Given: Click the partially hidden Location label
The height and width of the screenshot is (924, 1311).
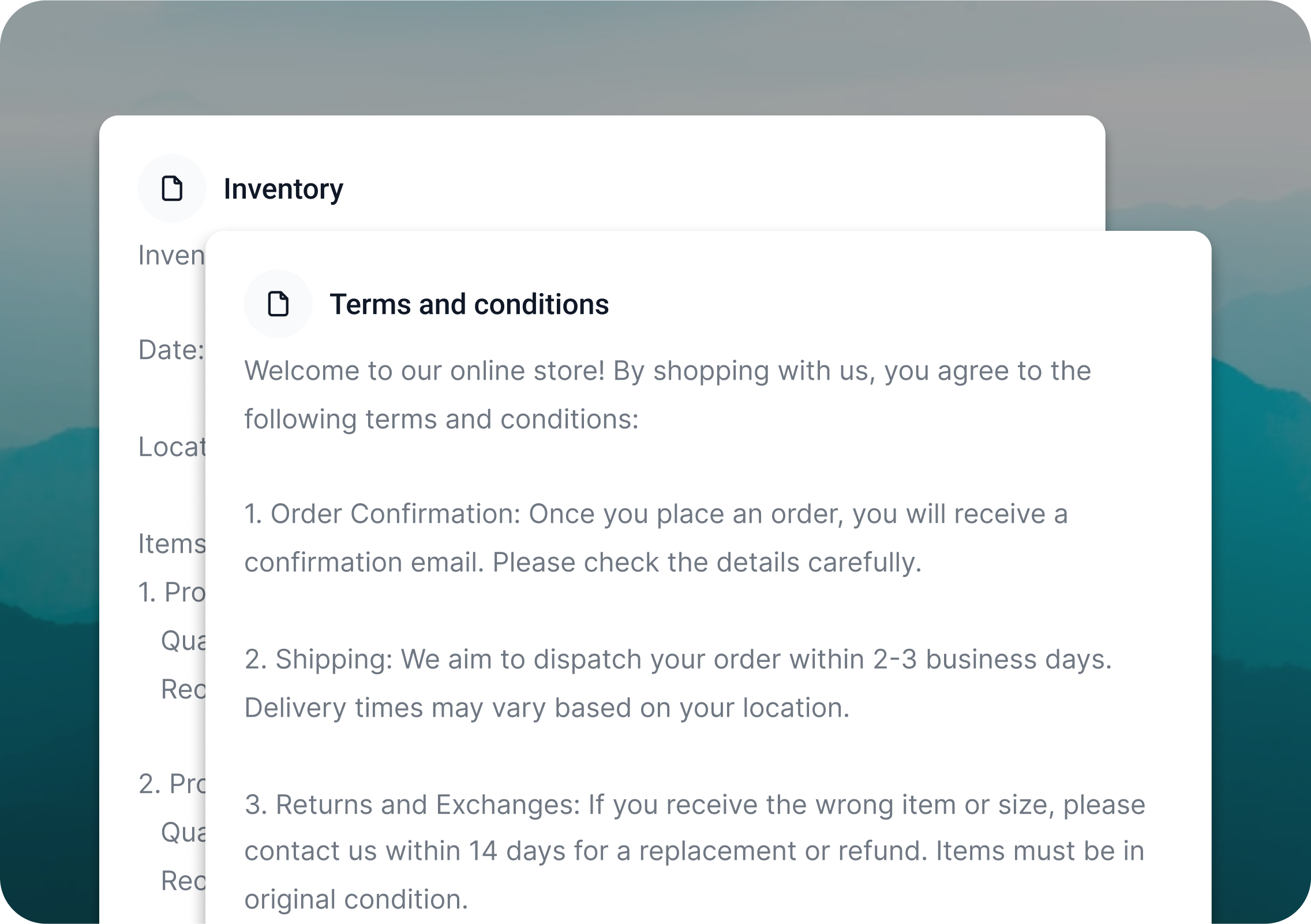Looking at the screenshot, I should point(172,447).
